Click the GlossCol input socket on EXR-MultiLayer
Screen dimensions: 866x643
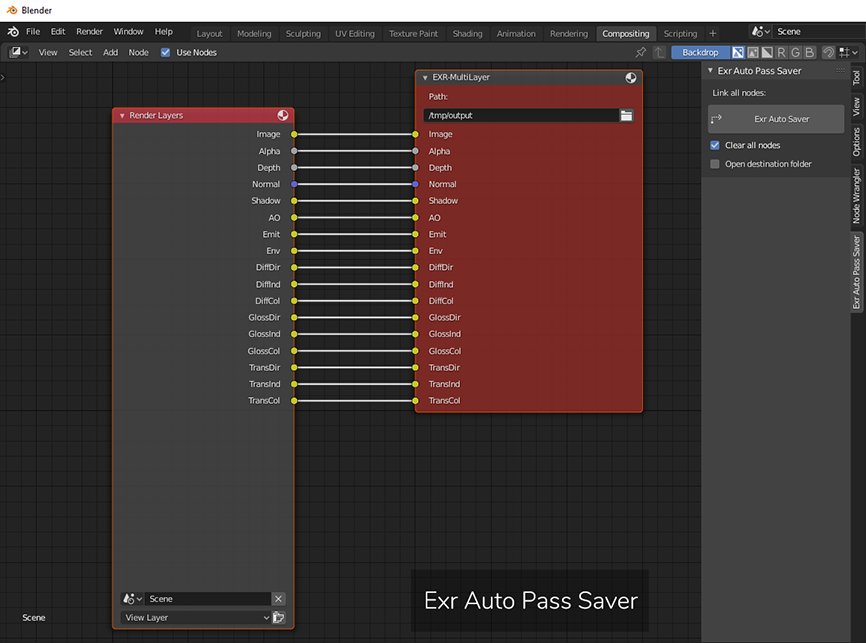tap(415, 351)
